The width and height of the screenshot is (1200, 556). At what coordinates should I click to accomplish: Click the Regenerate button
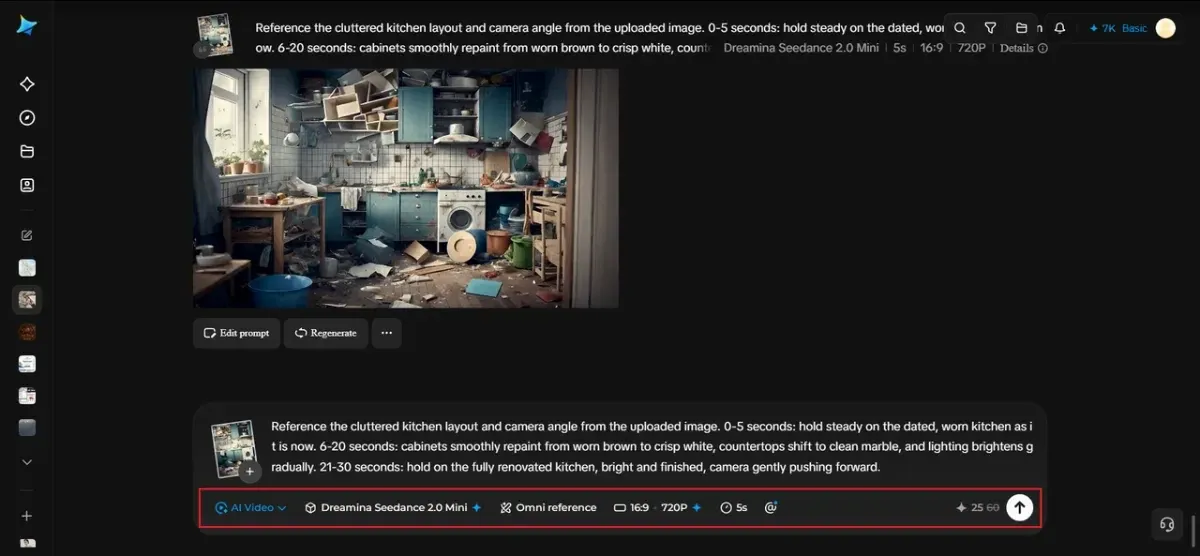click(x=326, y=333)
